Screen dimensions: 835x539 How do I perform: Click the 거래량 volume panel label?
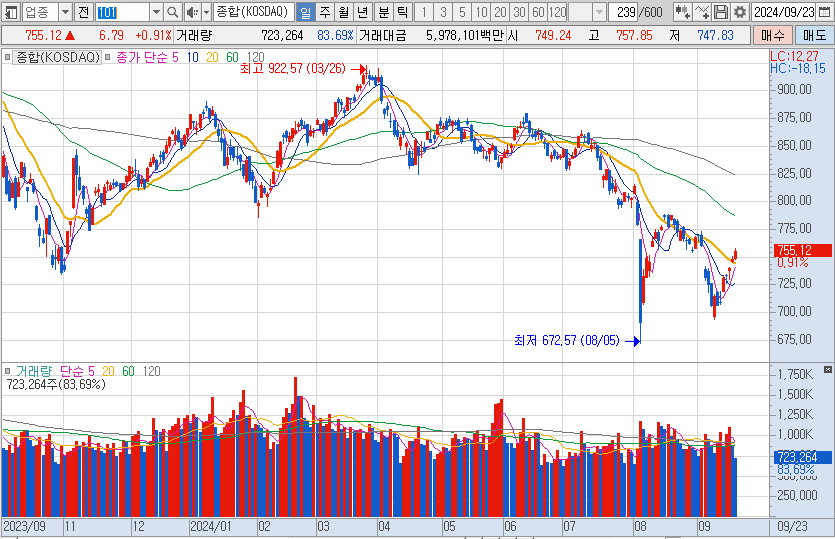point(34,371)
